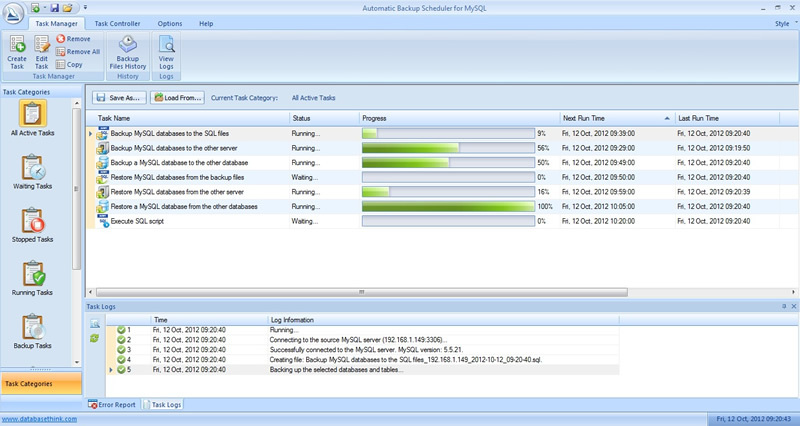This screenshot has width=800, height=426.
Task: Click the Task Categories vertical scrollbar
Action: coord(77,188)
